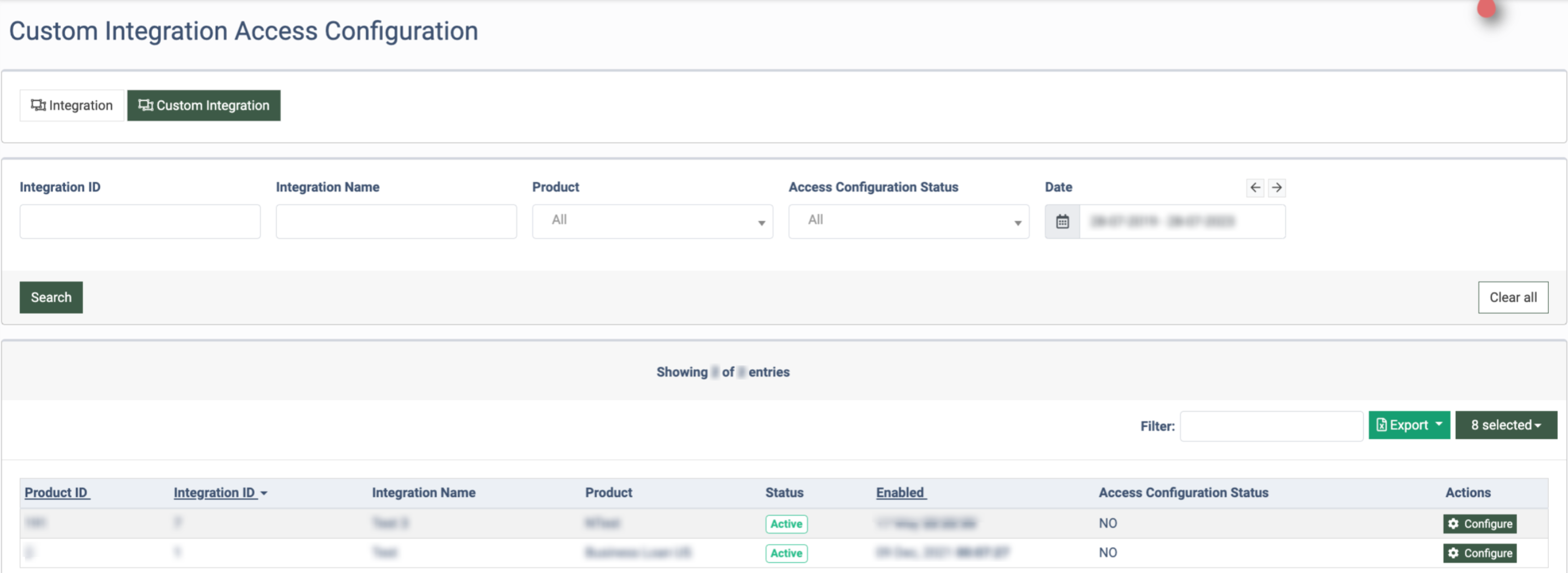The height and width of the screenshot is (573, 1568).
Task: Select the Custom Integration tab
Action: point(204,105)
